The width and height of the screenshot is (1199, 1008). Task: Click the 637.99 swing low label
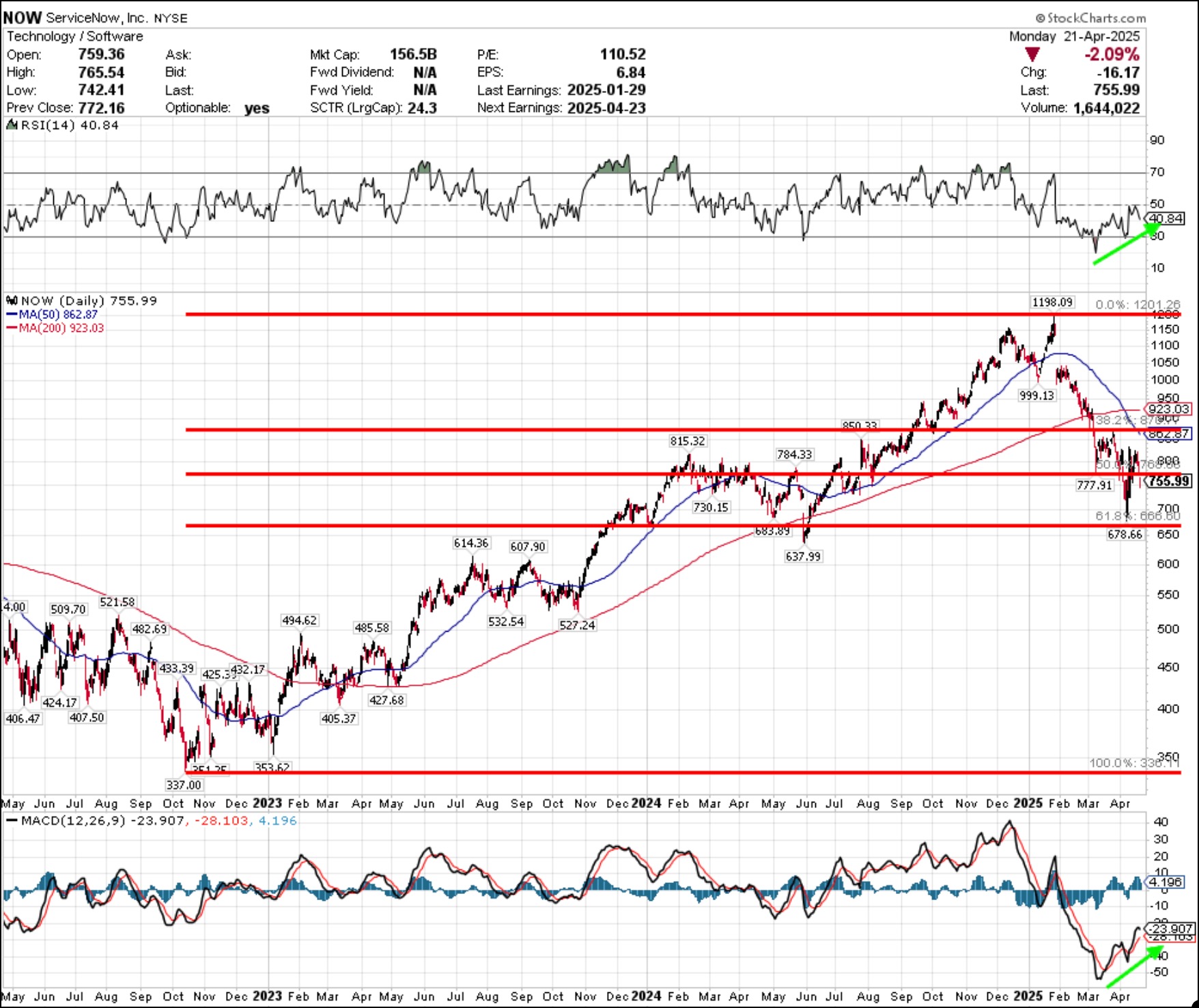tap(803, 557)
